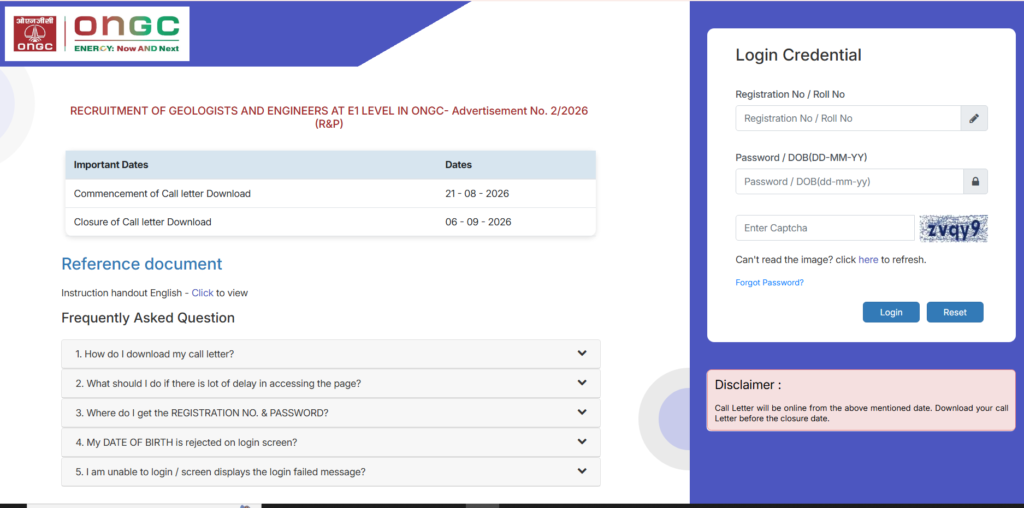The height and width of the screenshot is (508, 1024).
Task: Expand FAQ about login failed message
Action: pyautogui.click(x=330, y=471)
